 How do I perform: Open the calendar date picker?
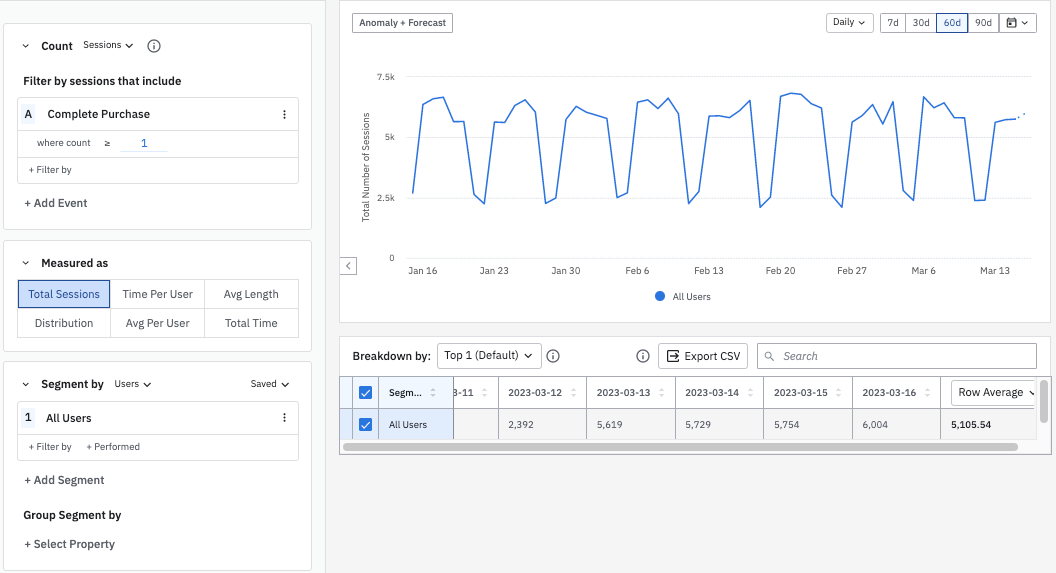1019,23
